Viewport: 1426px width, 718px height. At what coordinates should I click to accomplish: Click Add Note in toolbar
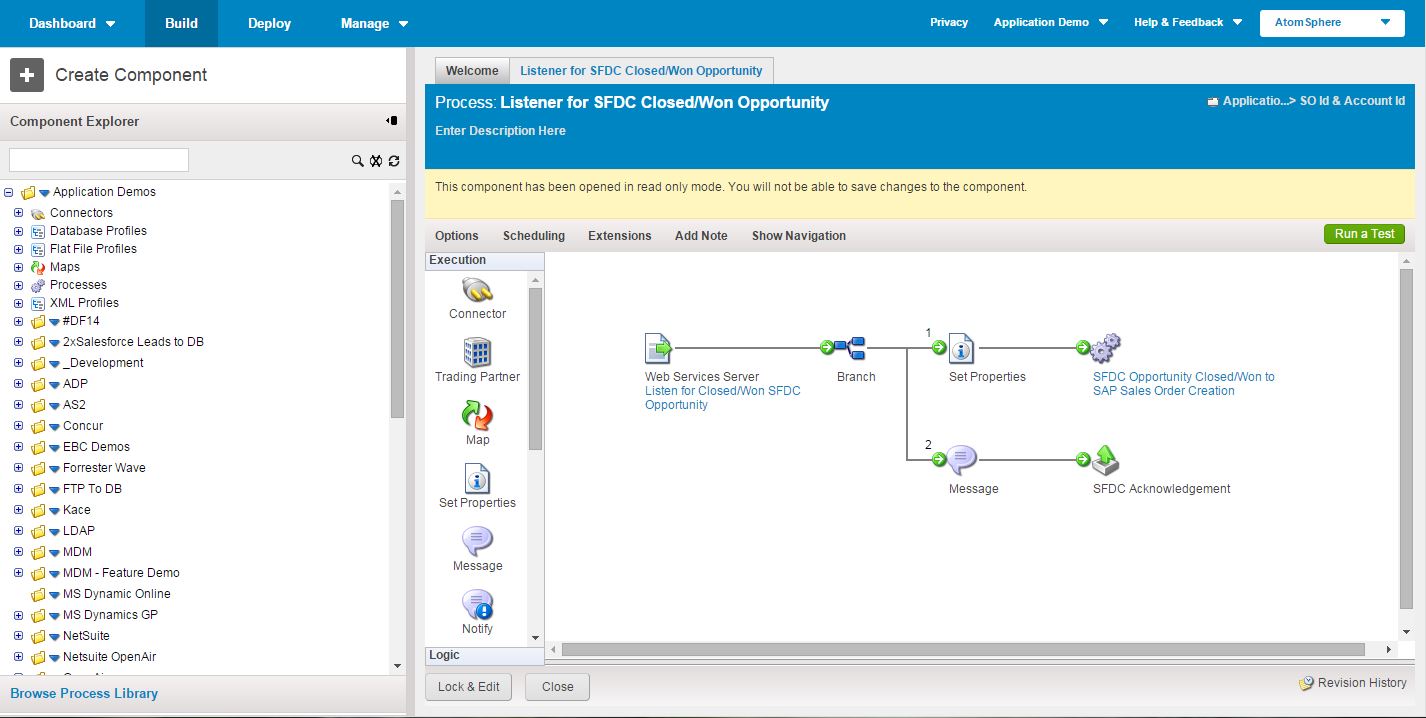coord(701,236)
